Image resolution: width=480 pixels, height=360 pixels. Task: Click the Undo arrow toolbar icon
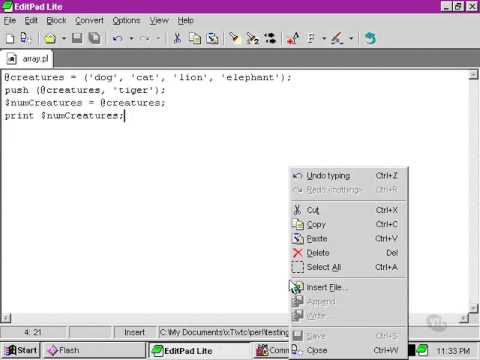(117, 39)
